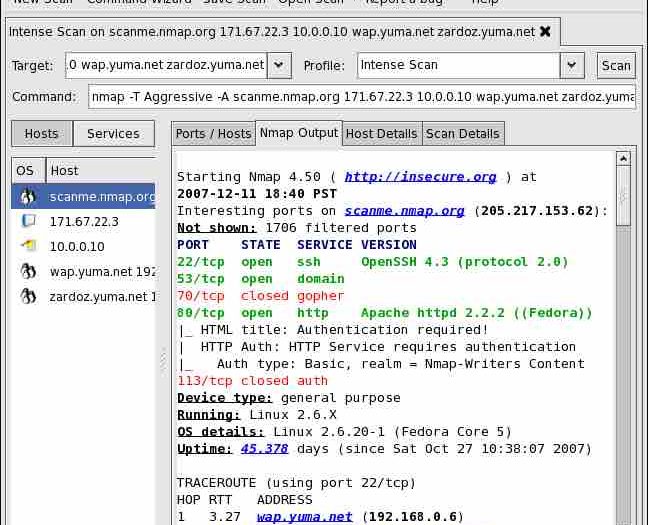This screenshot has width=648, height=525.
Task: Click the 2007-12-11 18:40 PST timestamp
Action: point(257,194)
